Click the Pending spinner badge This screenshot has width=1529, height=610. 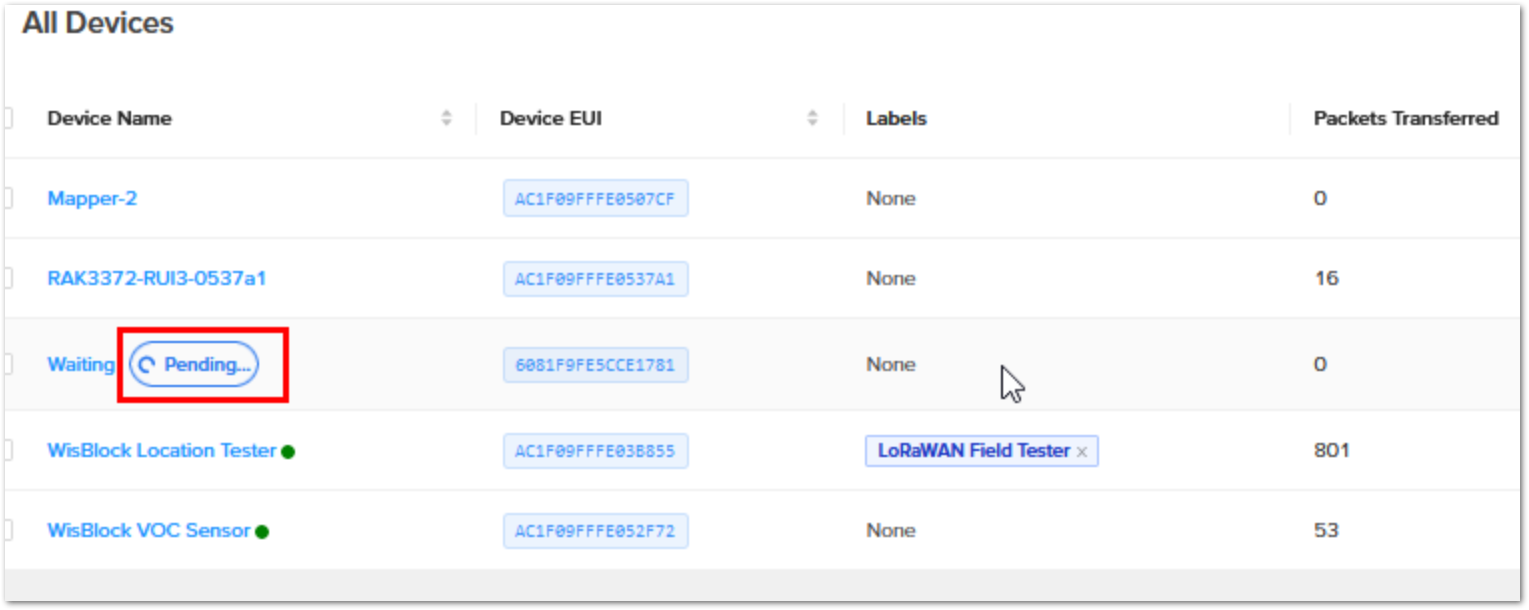(194, 365)
